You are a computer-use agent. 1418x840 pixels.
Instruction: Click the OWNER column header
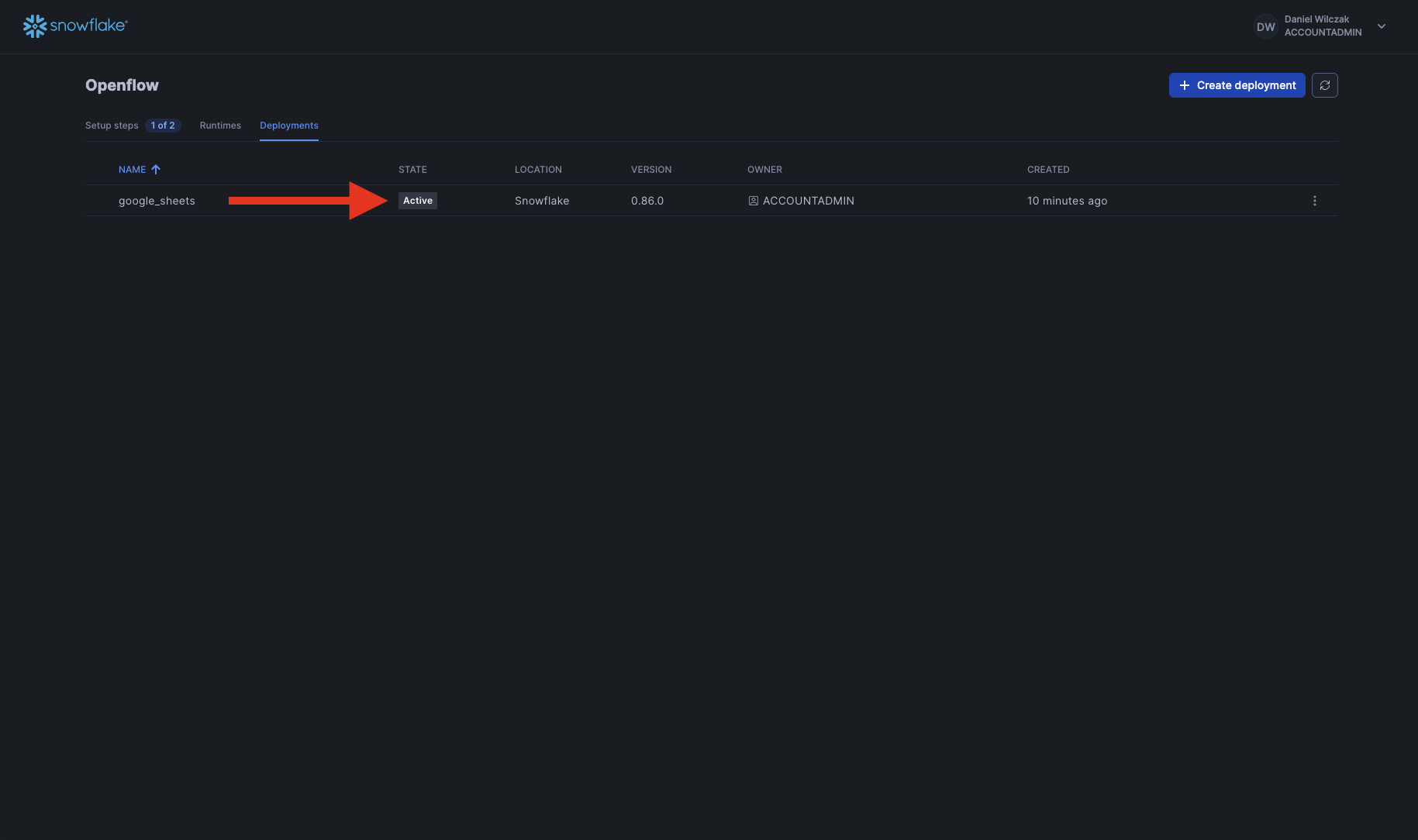764,170
